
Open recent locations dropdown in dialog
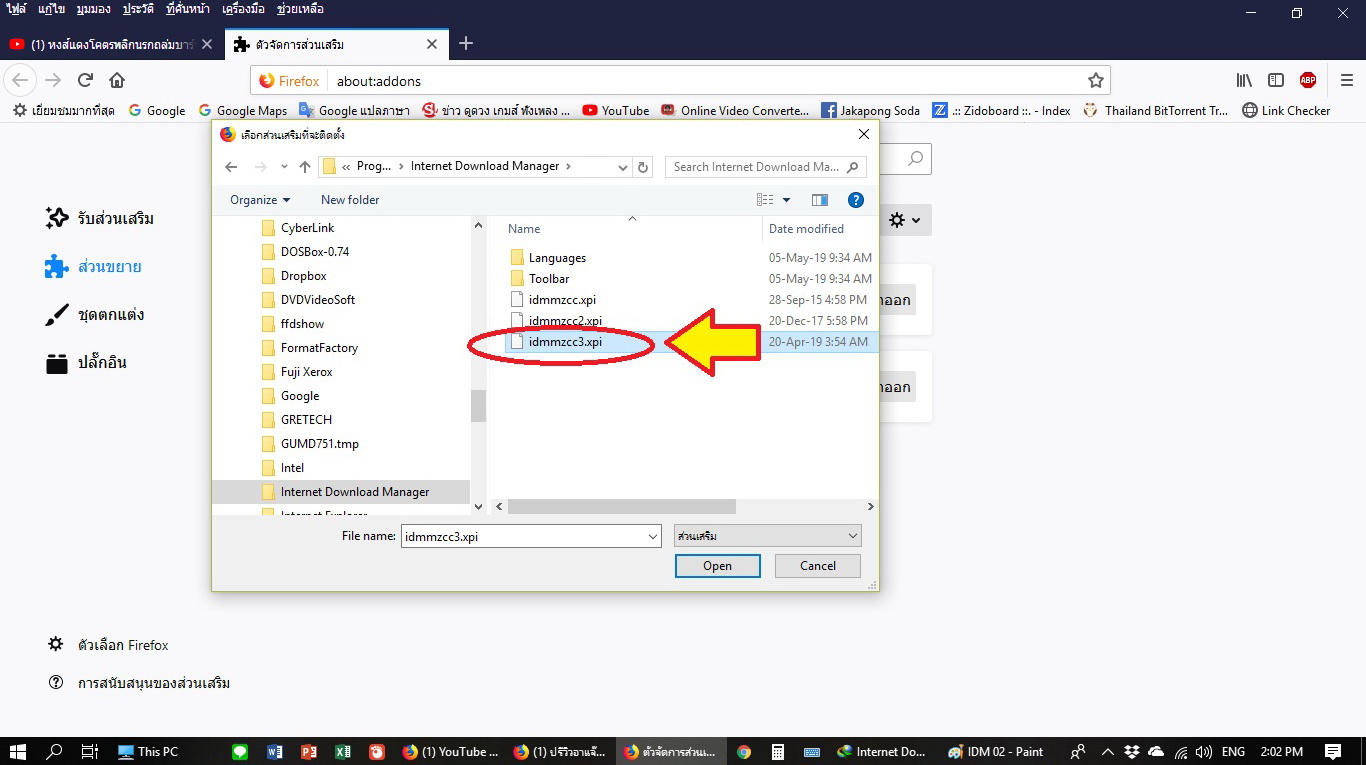pos(283,167)
